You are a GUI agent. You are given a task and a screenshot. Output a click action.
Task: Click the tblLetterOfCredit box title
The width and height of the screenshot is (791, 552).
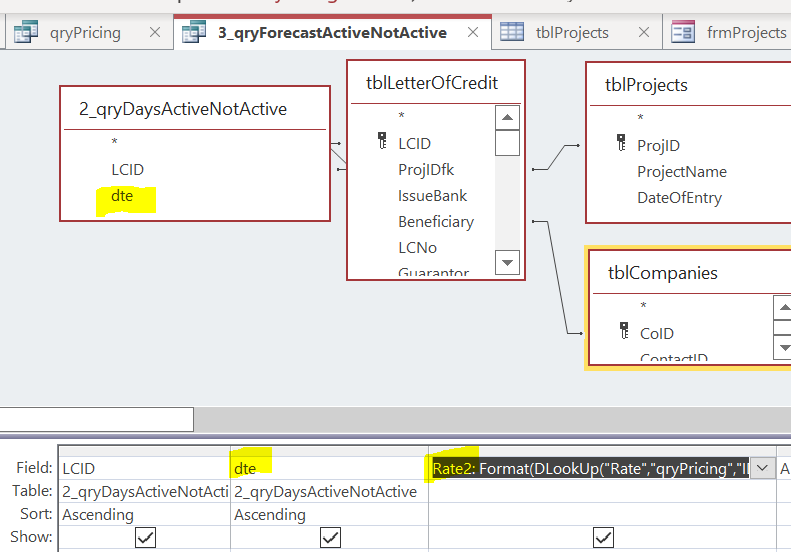tap(432, 83)
